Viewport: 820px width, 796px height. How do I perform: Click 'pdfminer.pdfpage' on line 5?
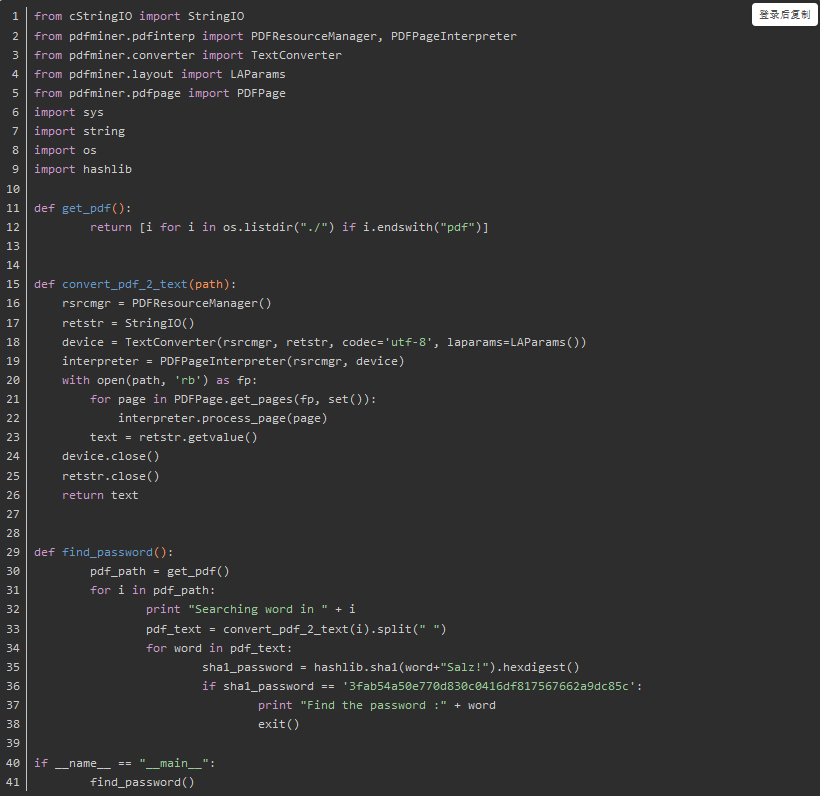coord(124,93)
